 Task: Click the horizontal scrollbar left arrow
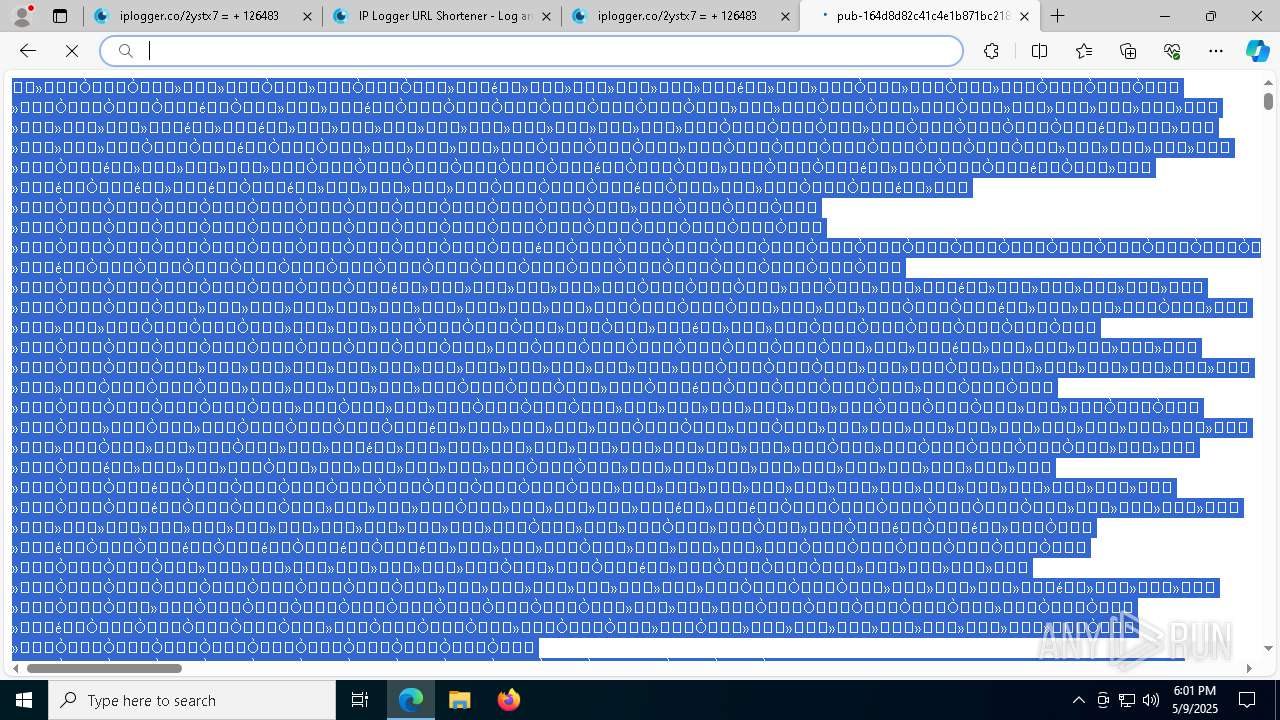pos(16,668)
